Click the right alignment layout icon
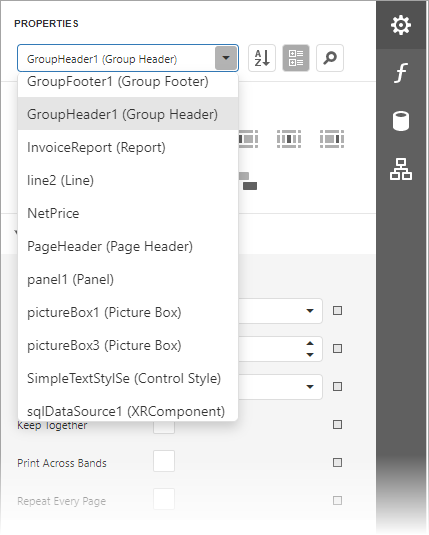The image size is (429, 535). coord(332,139)
